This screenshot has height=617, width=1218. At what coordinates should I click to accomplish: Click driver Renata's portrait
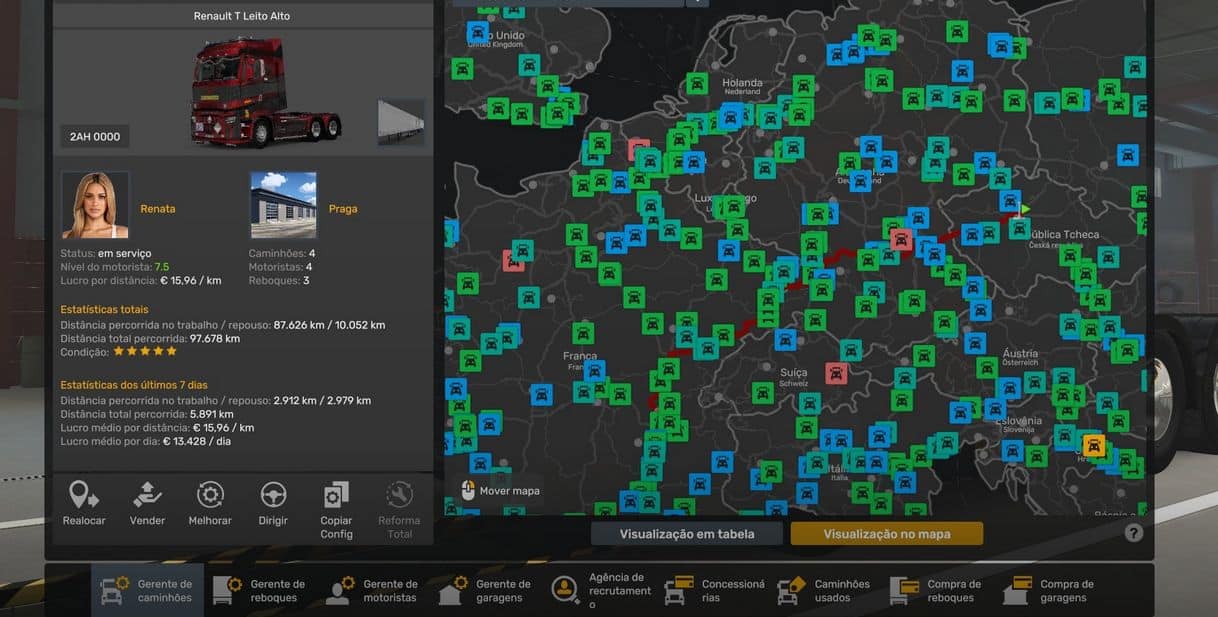[x=95, y=205]
